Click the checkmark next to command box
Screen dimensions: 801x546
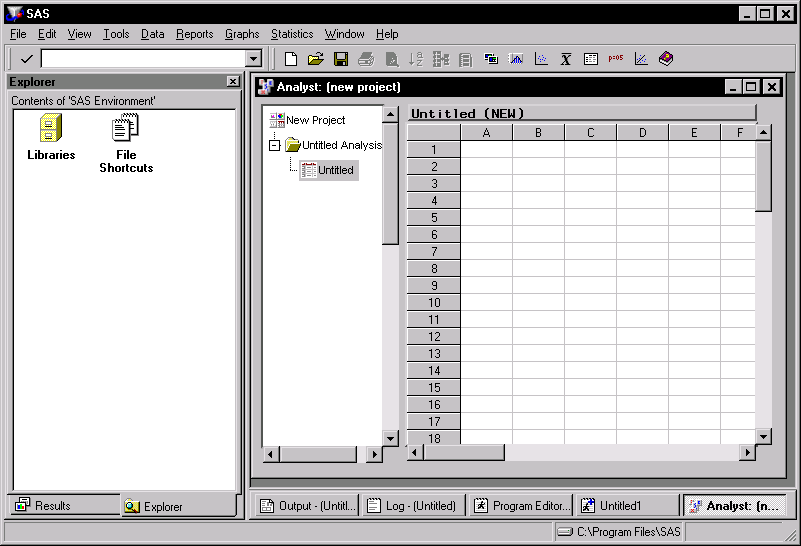tap(26, 59)
